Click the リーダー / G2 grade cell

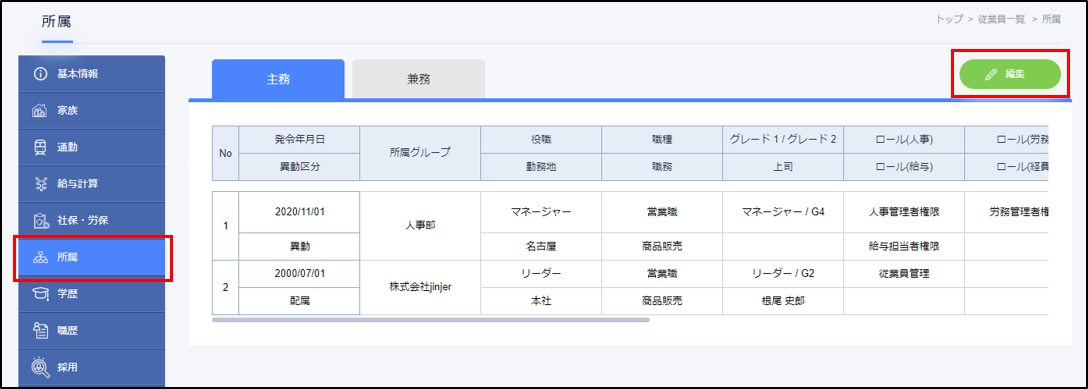point(783,273)
